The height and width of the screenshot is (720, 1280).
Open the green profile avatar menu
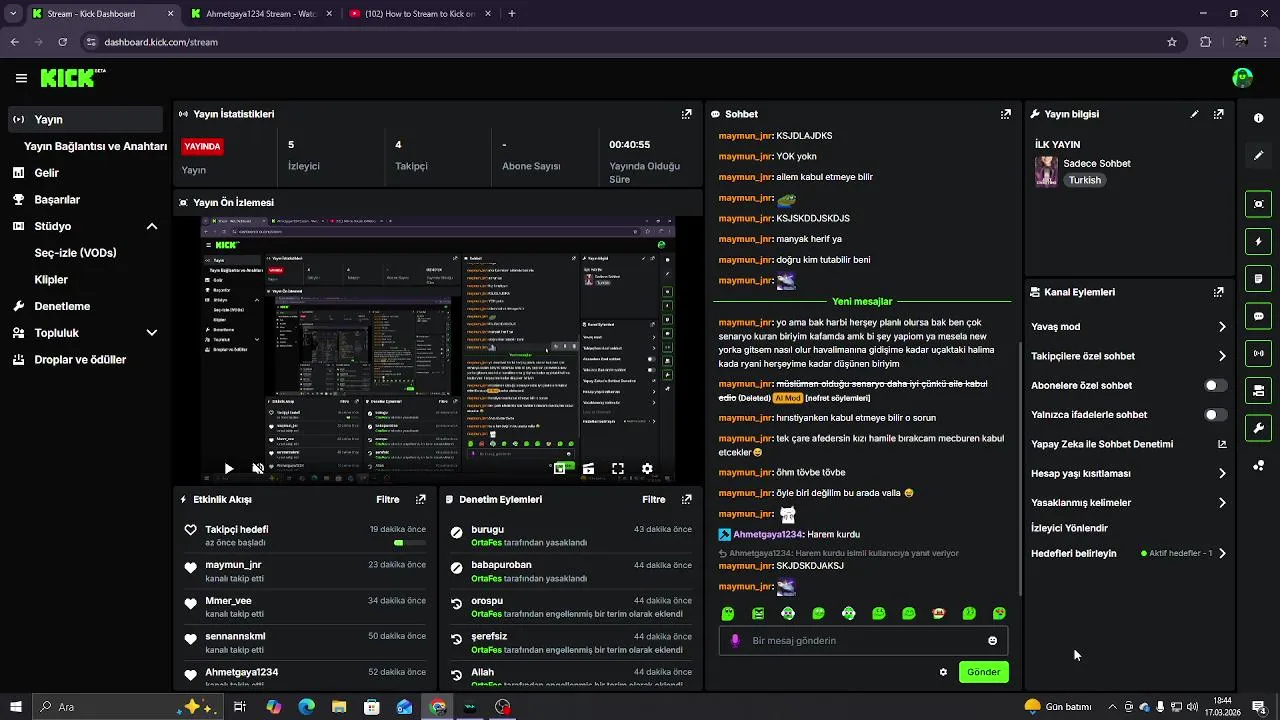click(x=1242, y=78)
